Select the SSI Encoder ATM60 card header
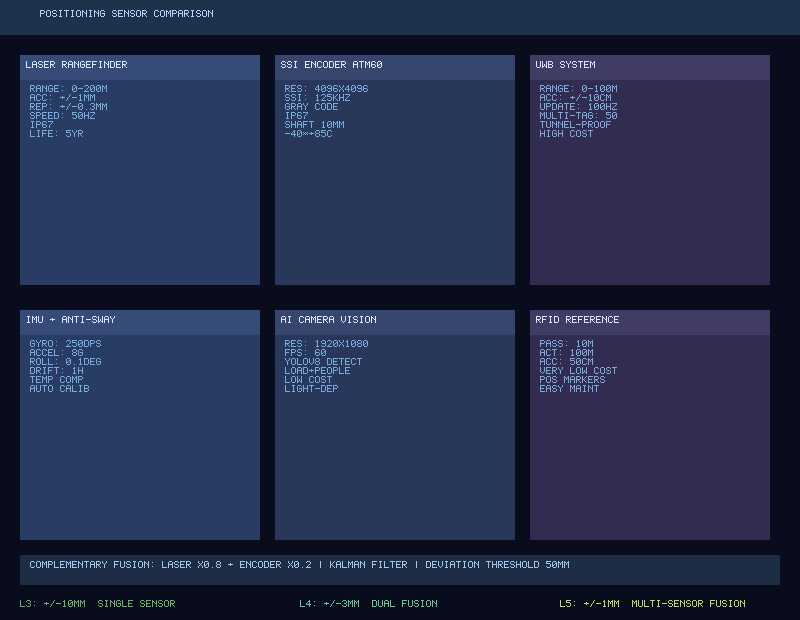 395,67
